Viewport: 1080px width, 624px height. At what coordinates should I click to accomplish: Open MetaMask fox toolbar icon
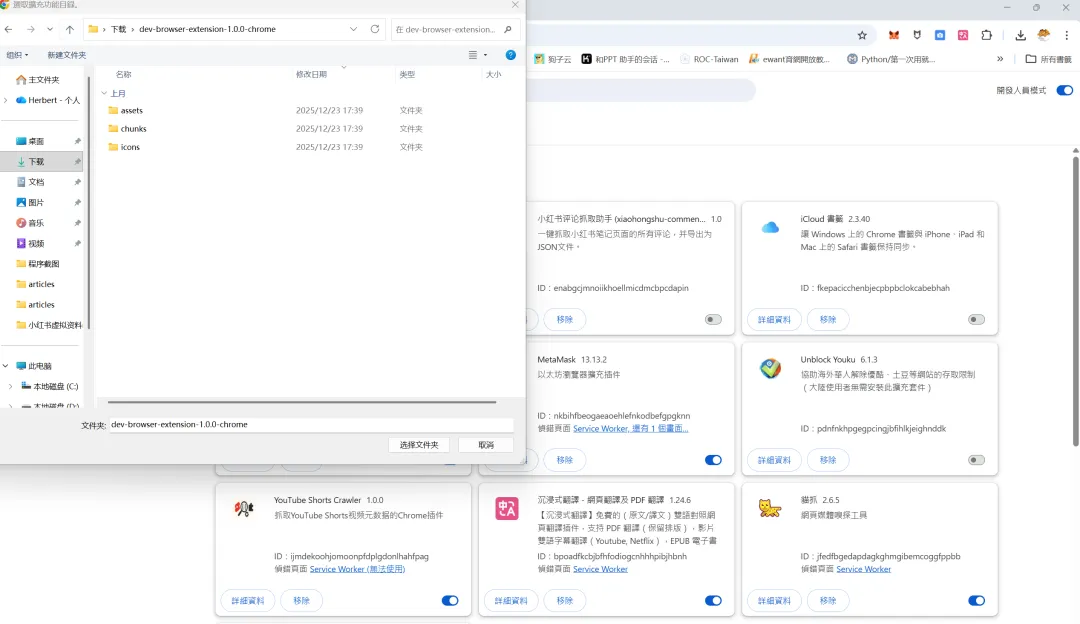point(893,35)
